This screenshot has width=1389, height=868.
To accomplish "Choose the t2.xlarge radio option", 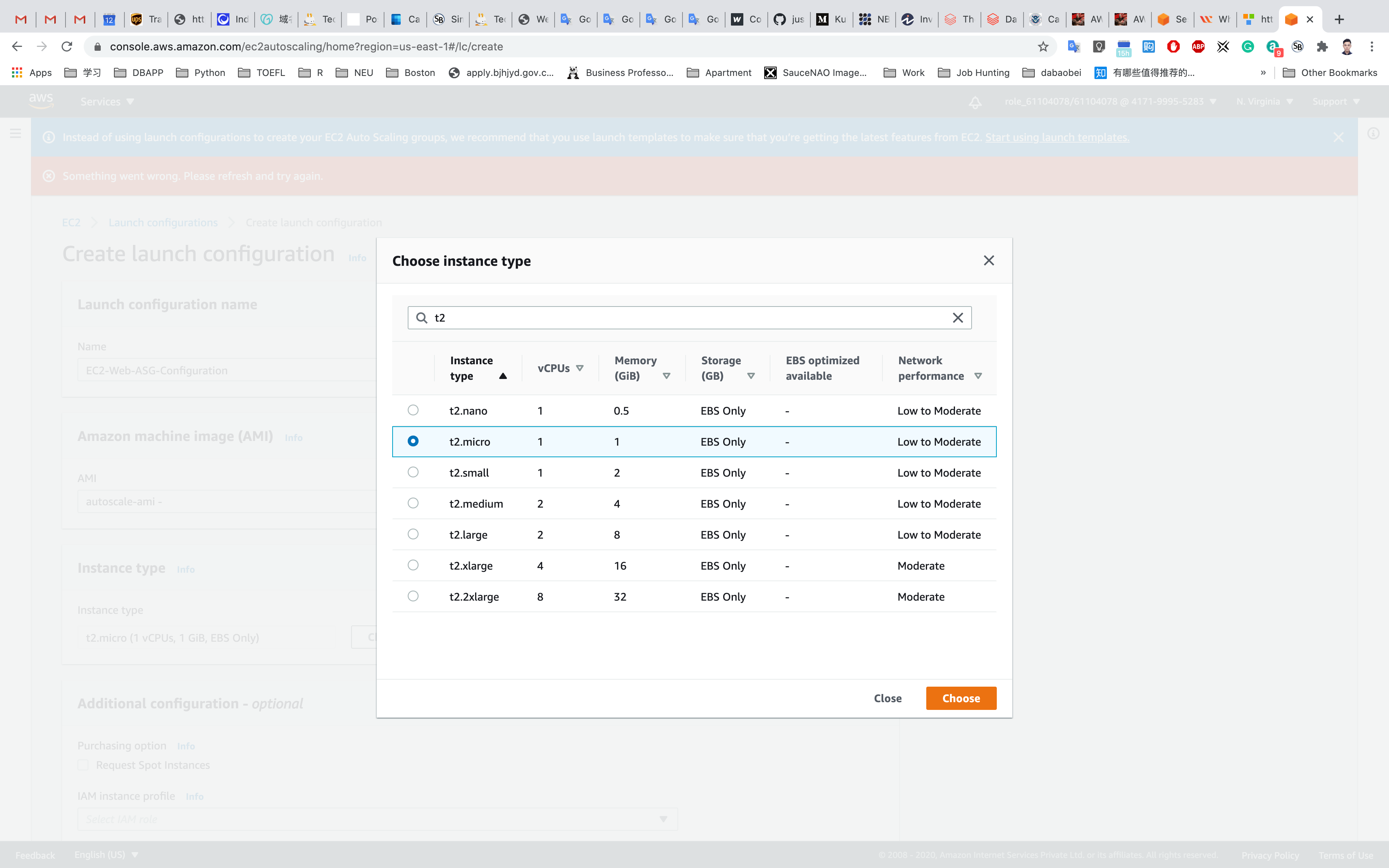I will pyautogui.click(x=413, y=565).
